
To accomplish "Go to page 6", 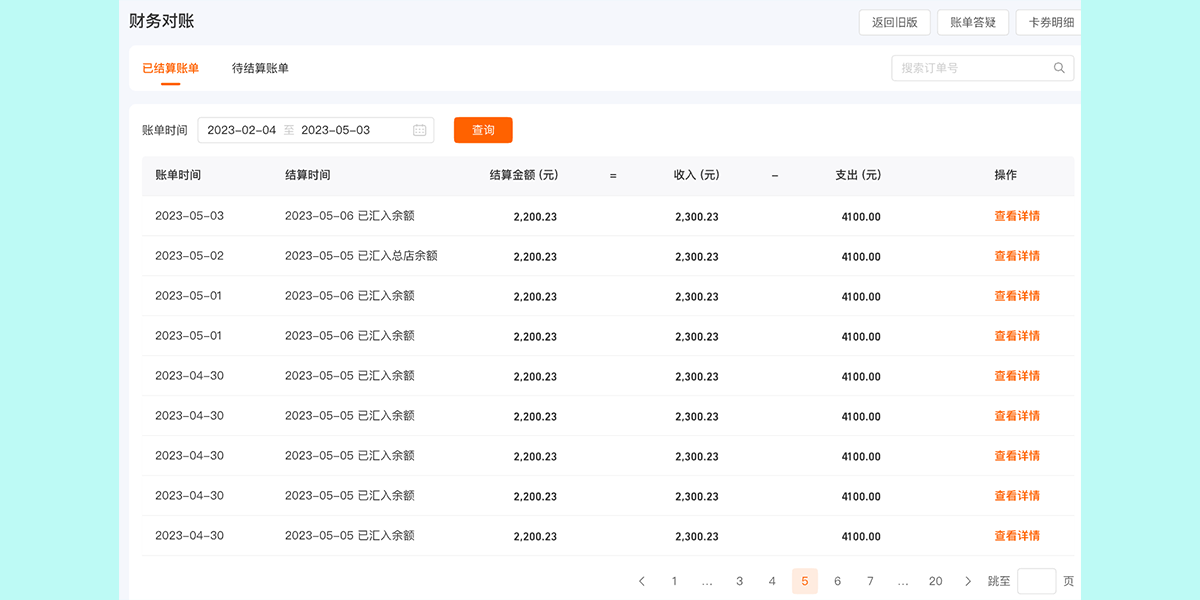I will 837,581.
